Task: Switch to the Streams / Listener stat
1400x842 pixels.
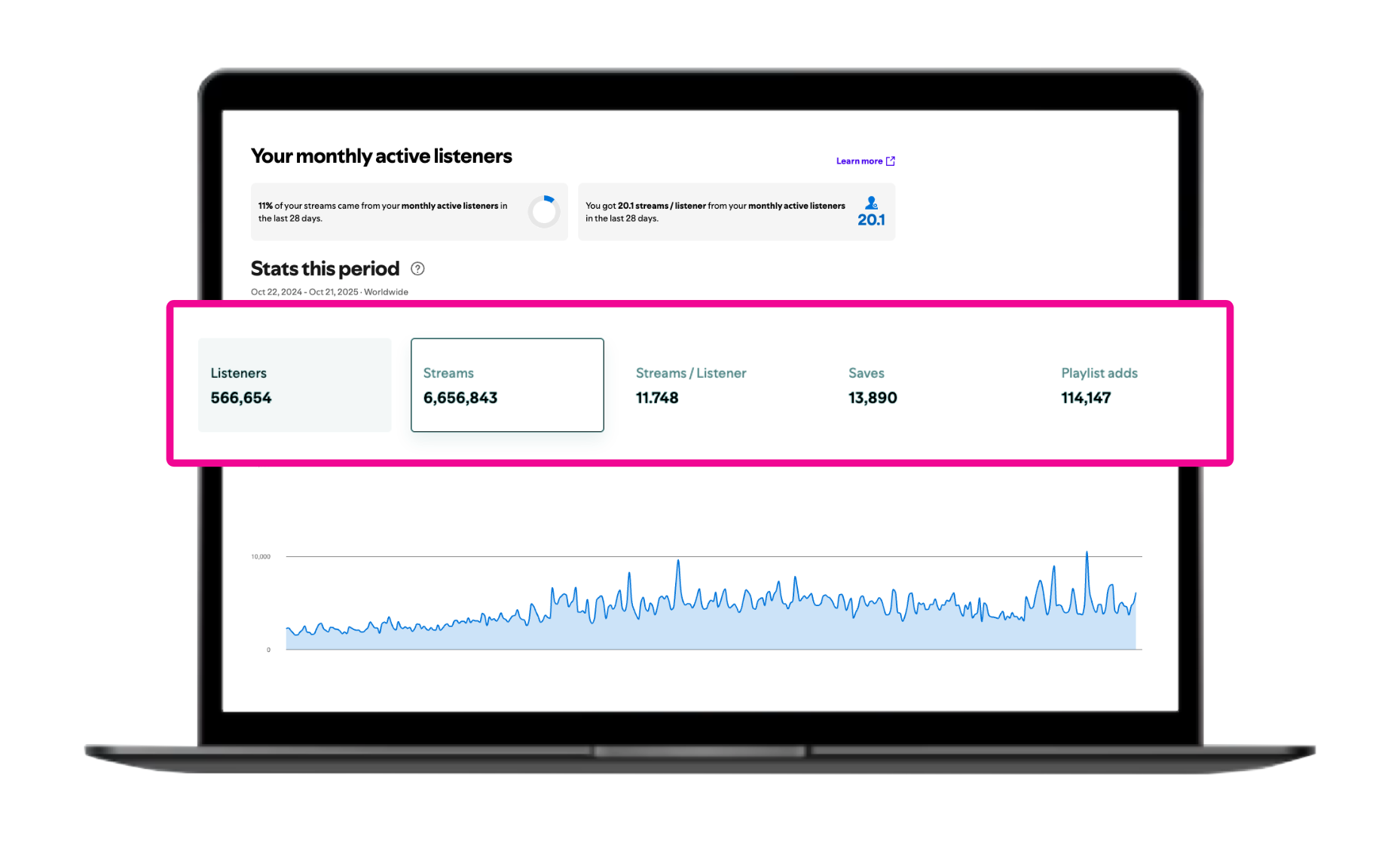Action: point(691,385)
